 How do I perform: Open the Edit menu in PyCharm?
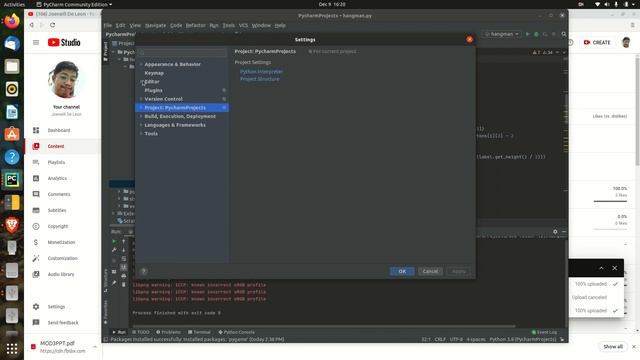120,25
